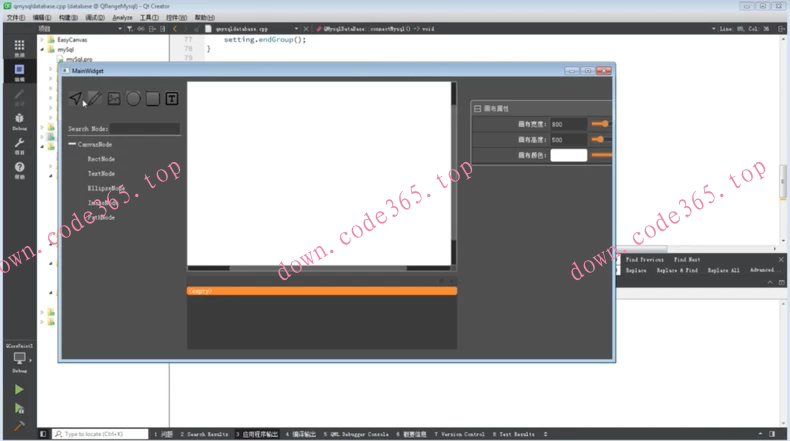
Task: Select RectNode in the node tree
Action: click(x=101, y=159)
